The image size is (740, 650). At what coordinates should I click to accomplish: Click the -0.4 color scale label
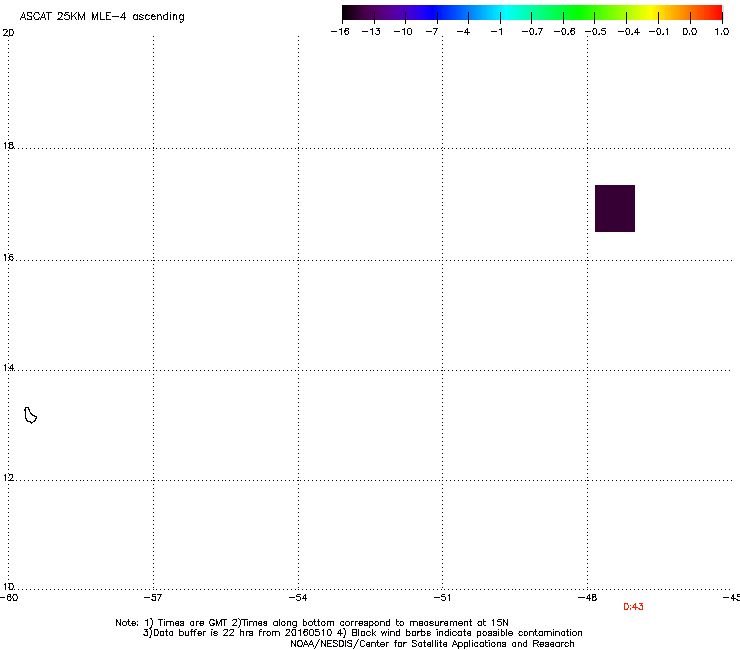[629, 32]
